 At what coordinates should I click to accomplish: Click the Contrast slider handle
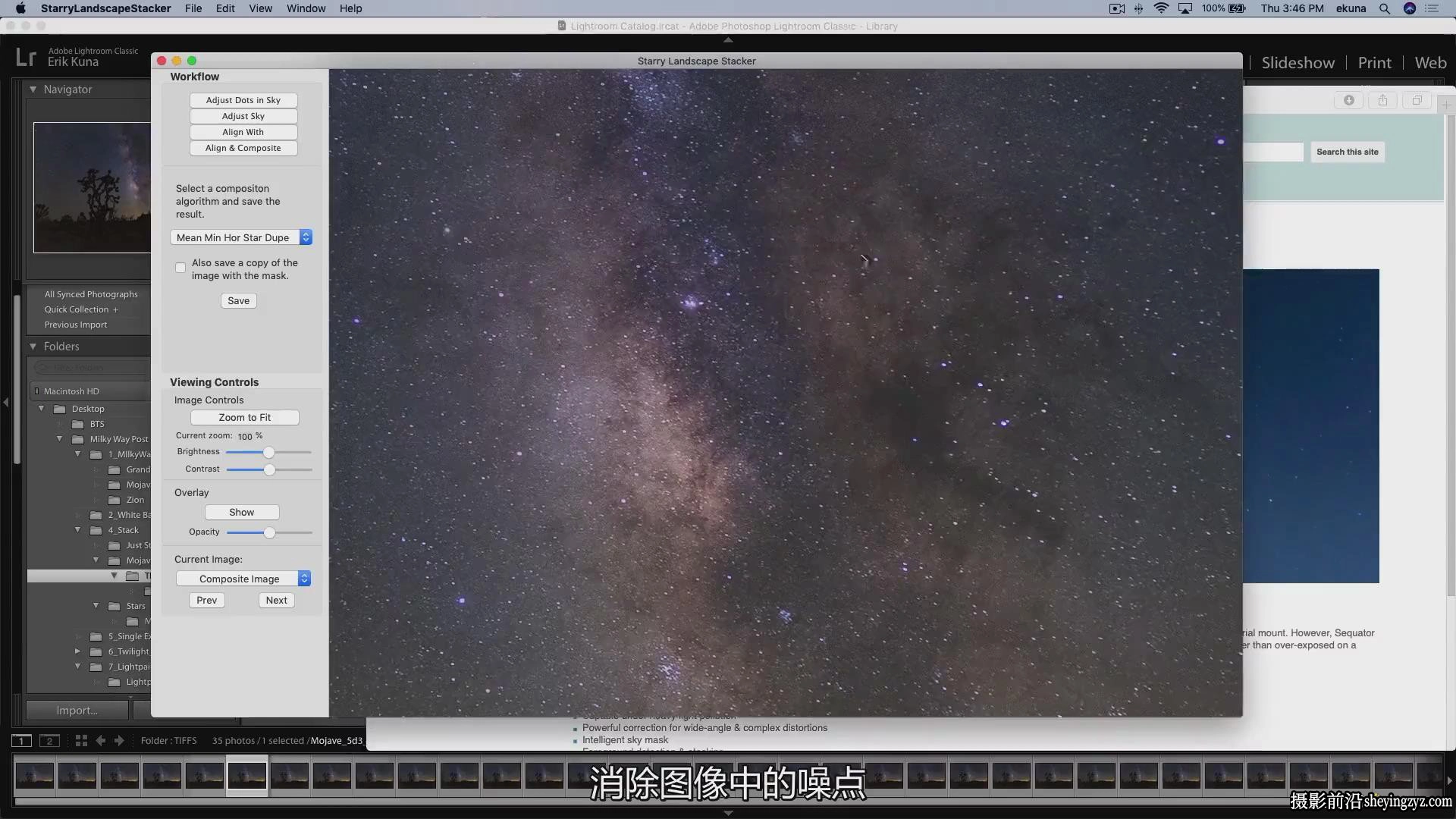point(269,469)
